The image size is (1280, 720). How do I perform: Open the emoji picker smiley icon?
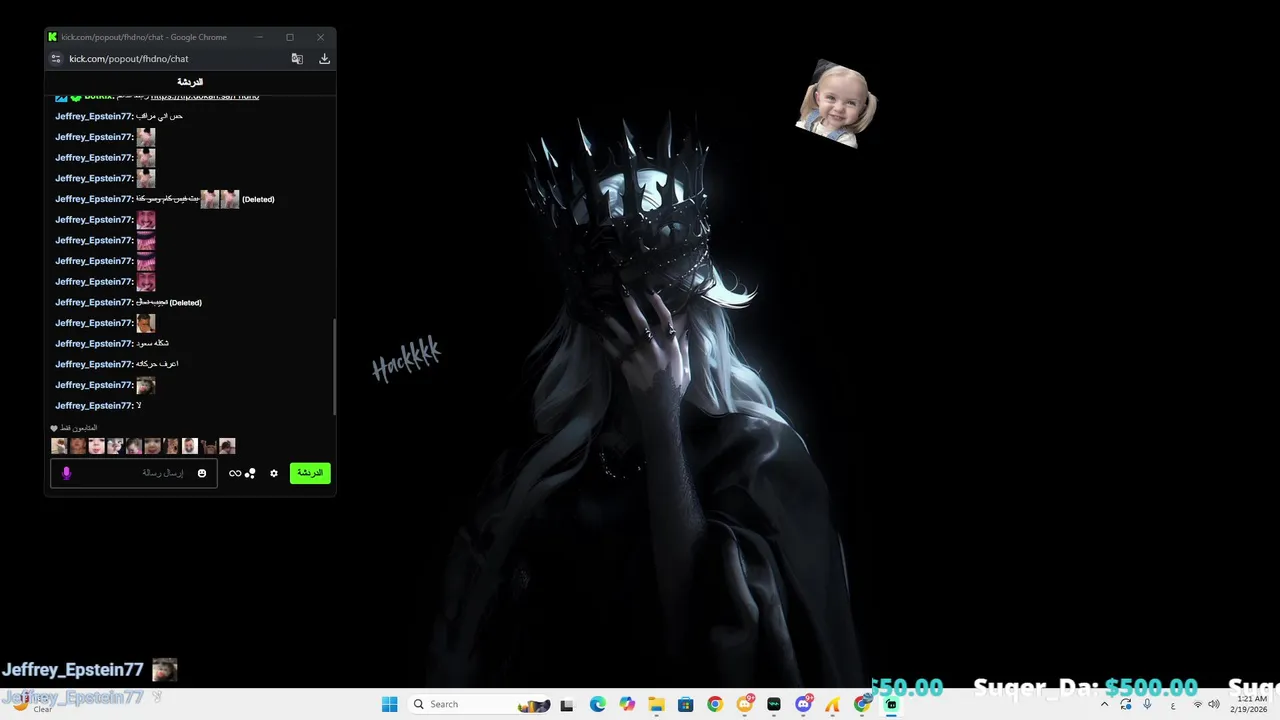click(202, 473)
